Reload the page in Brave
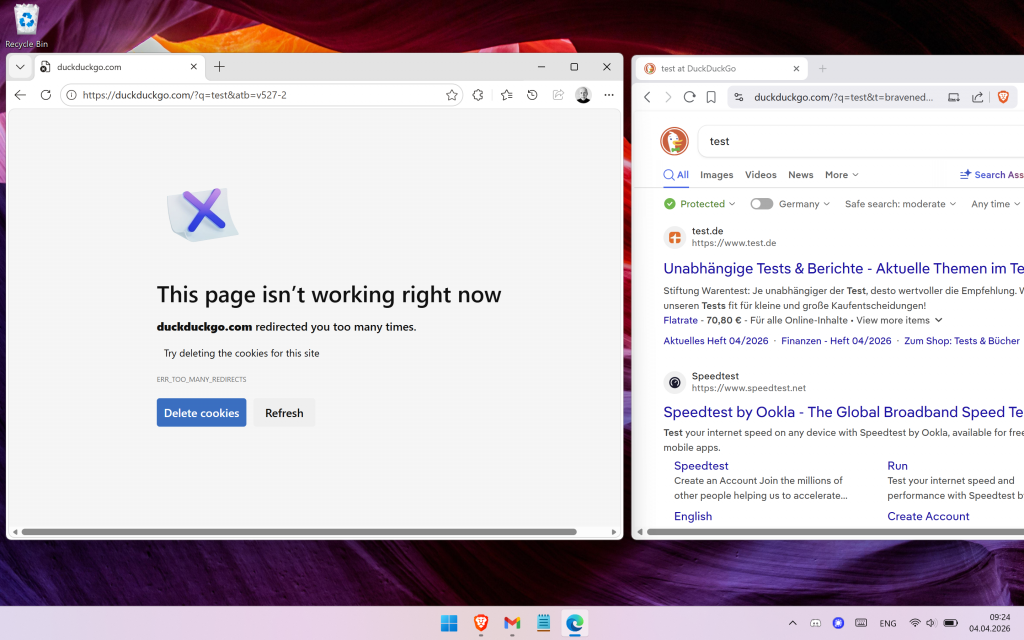The image size is (1024, 640). click(x=689, y=97)
